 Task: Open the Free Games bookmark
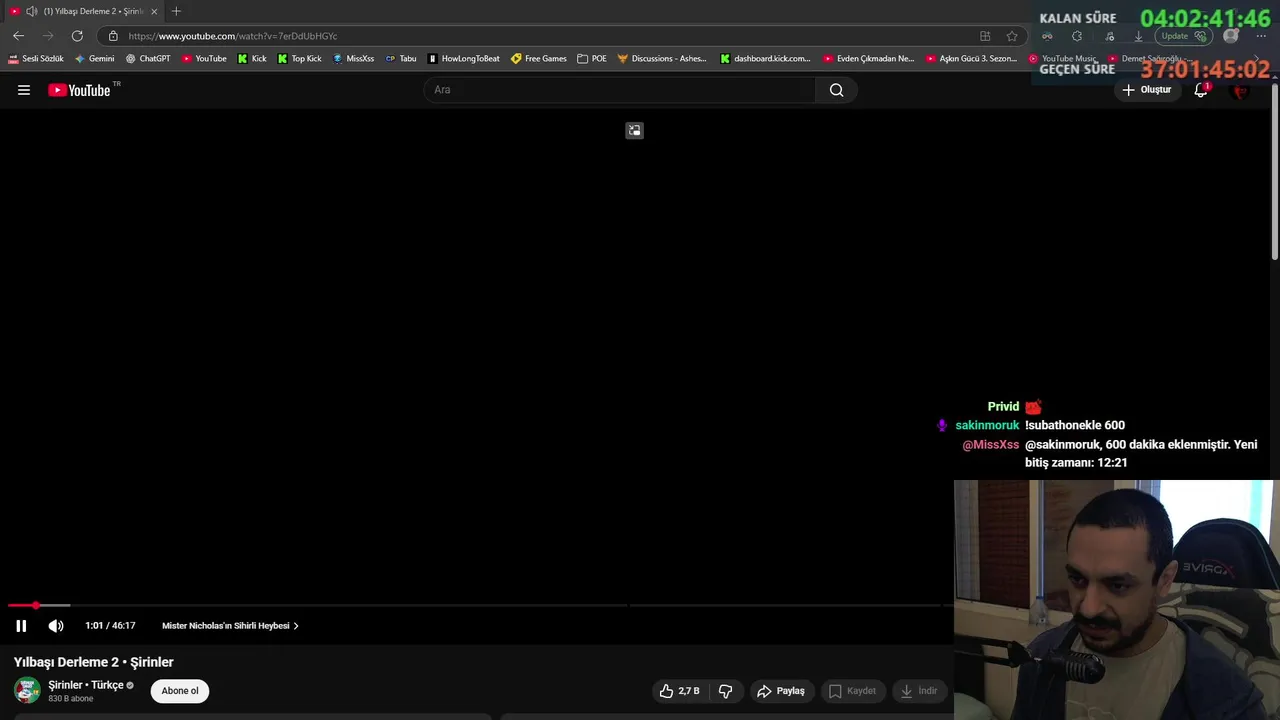point(538,59)
